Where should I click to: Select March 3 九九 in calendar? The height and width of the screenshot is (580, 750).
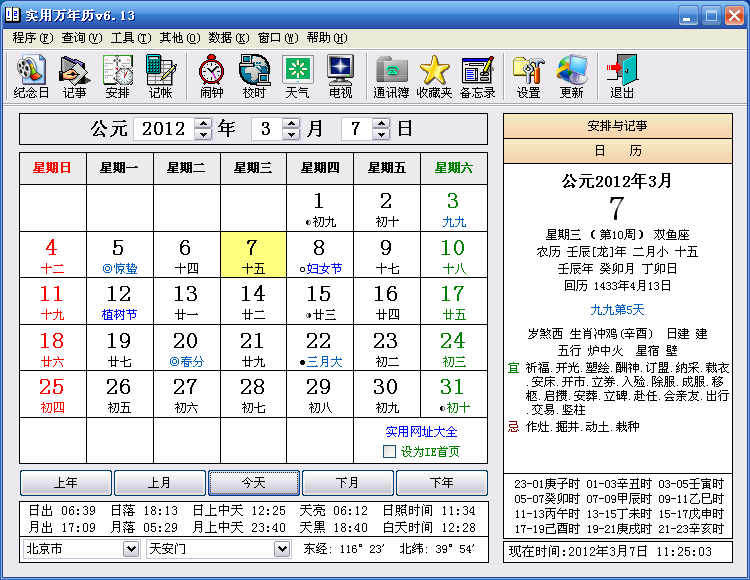tap(454, 208)
